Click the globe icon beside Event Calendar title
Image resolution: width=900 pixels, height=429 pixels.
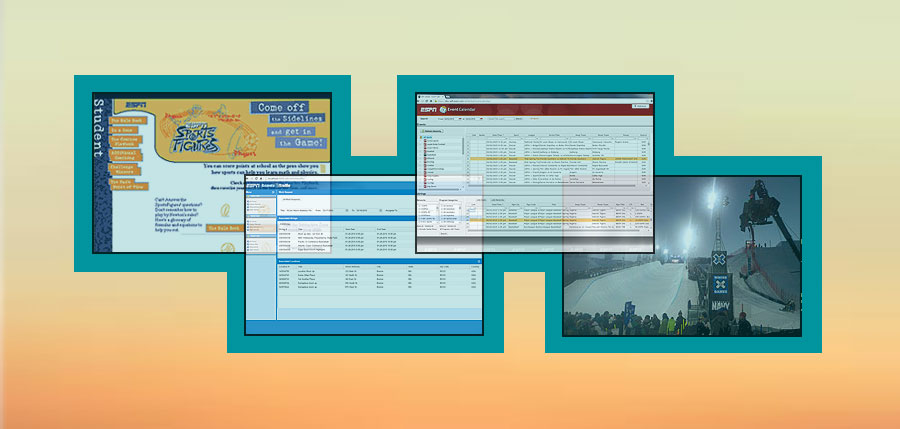point(443,110)
